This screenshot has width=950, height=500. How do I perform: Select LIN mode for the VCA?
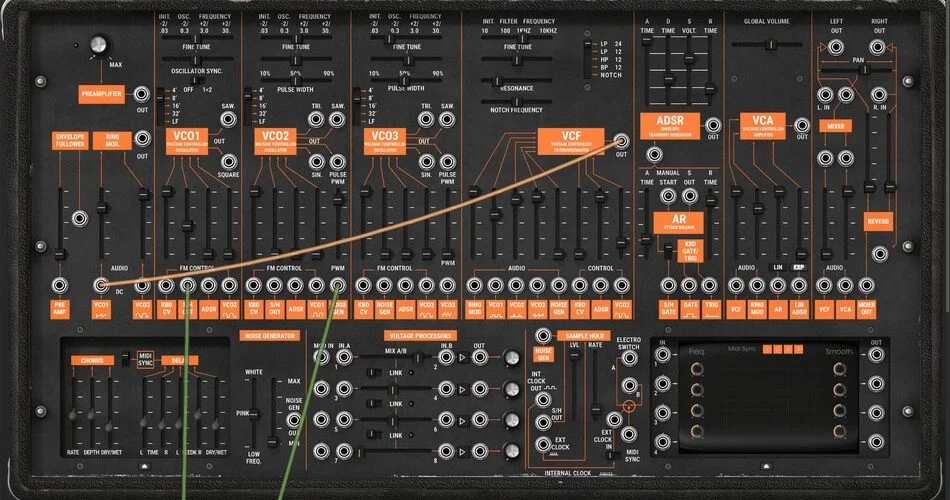coord(778,267)
